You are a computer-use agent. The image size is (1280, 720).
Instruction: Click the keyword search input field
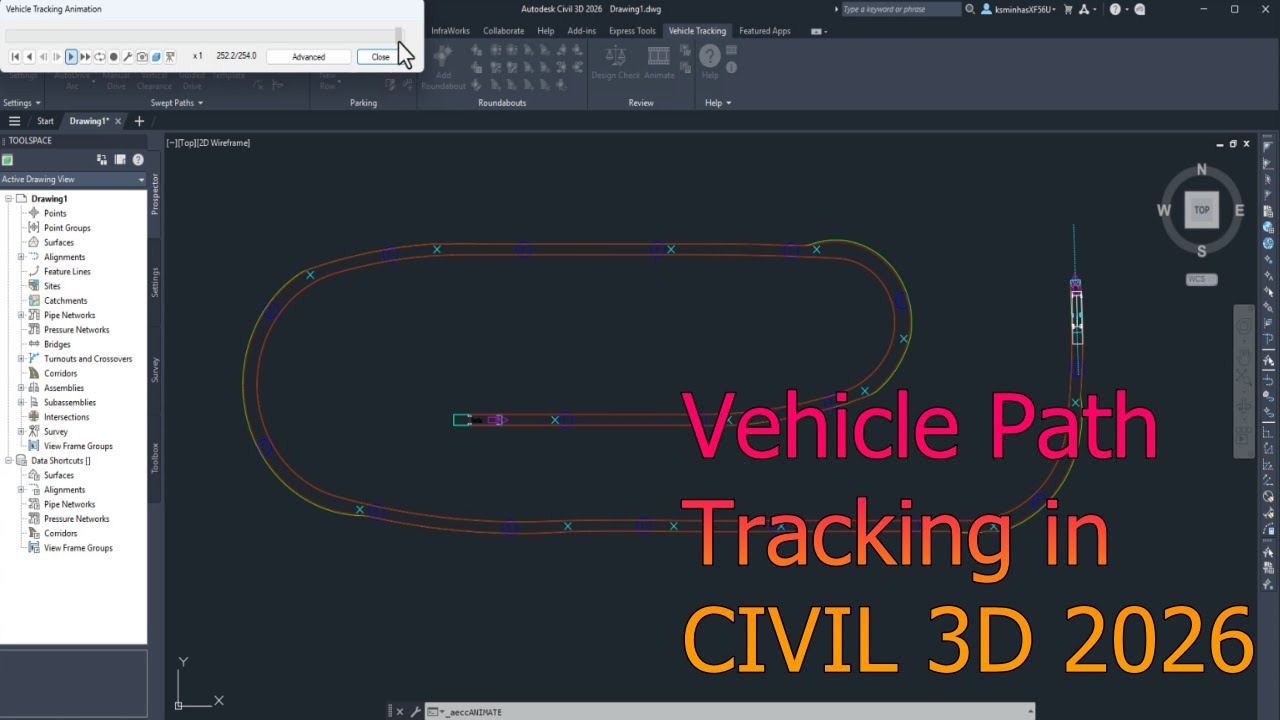click(900, 9)
